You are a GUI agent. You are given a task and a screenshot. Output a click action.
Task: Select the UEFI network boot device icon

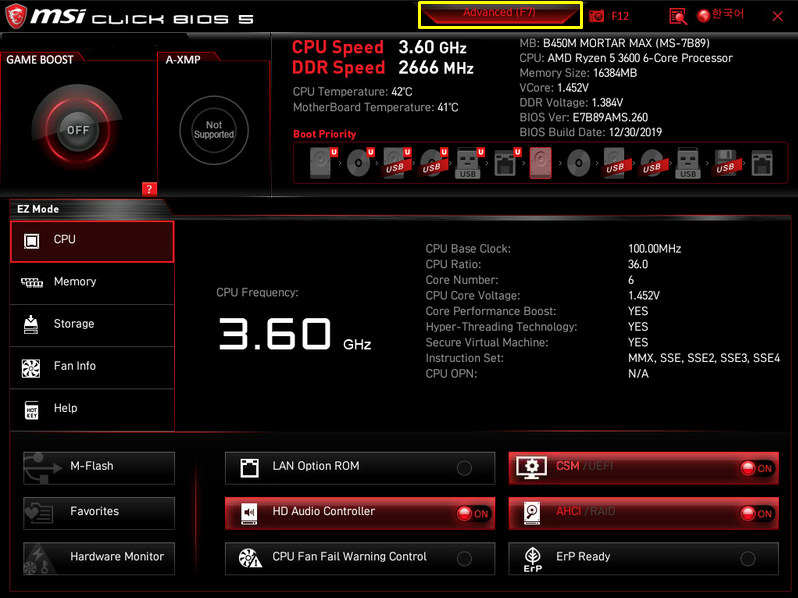pyautogui.click(x=506, y=163)
